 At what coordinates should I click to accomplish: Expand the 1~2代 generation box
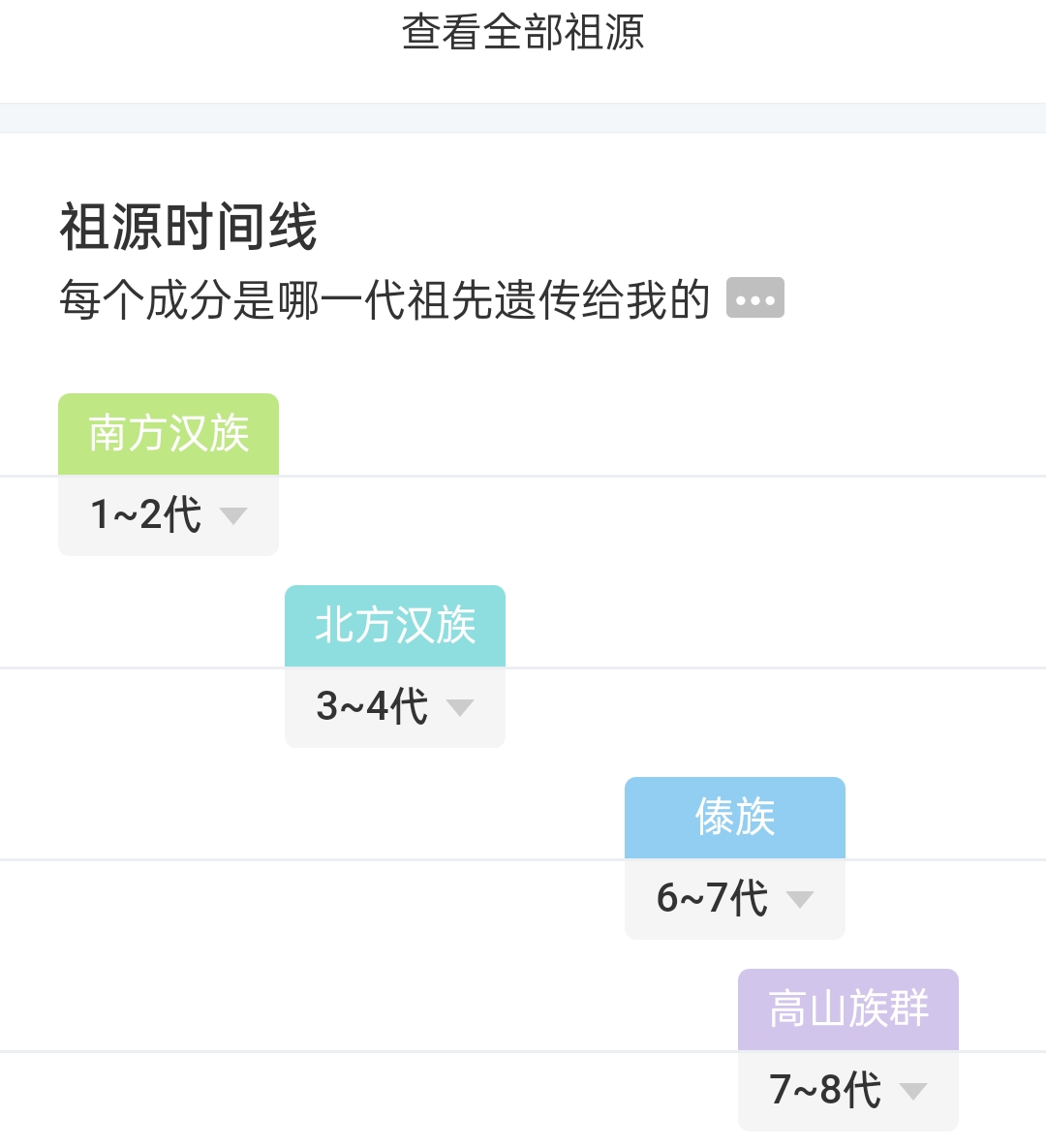coord(169,515)
